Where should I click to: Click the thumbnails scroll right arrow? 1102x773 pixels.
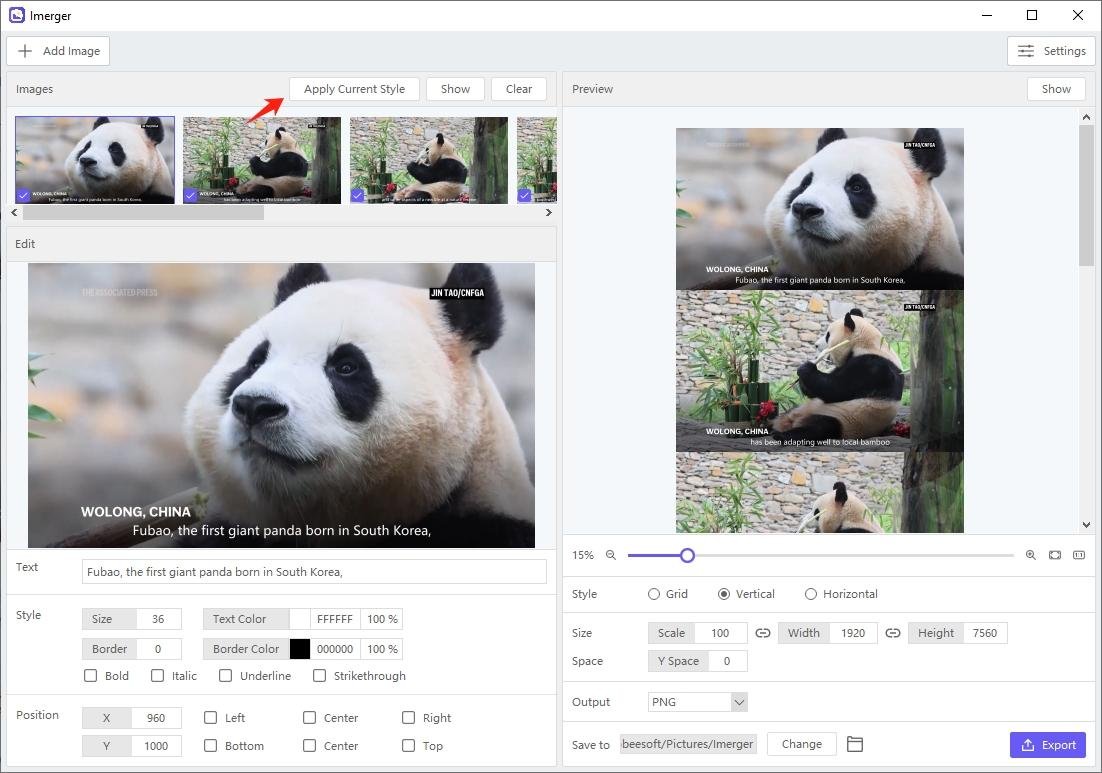pos(549,212)
